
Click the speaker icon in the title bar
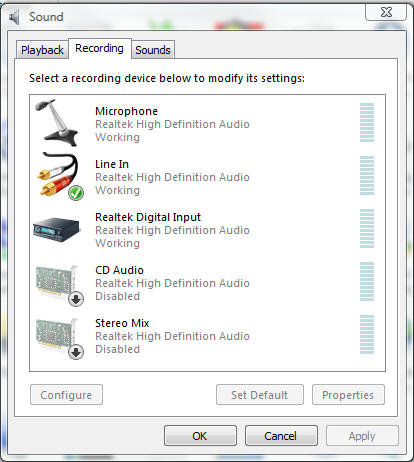14,17
